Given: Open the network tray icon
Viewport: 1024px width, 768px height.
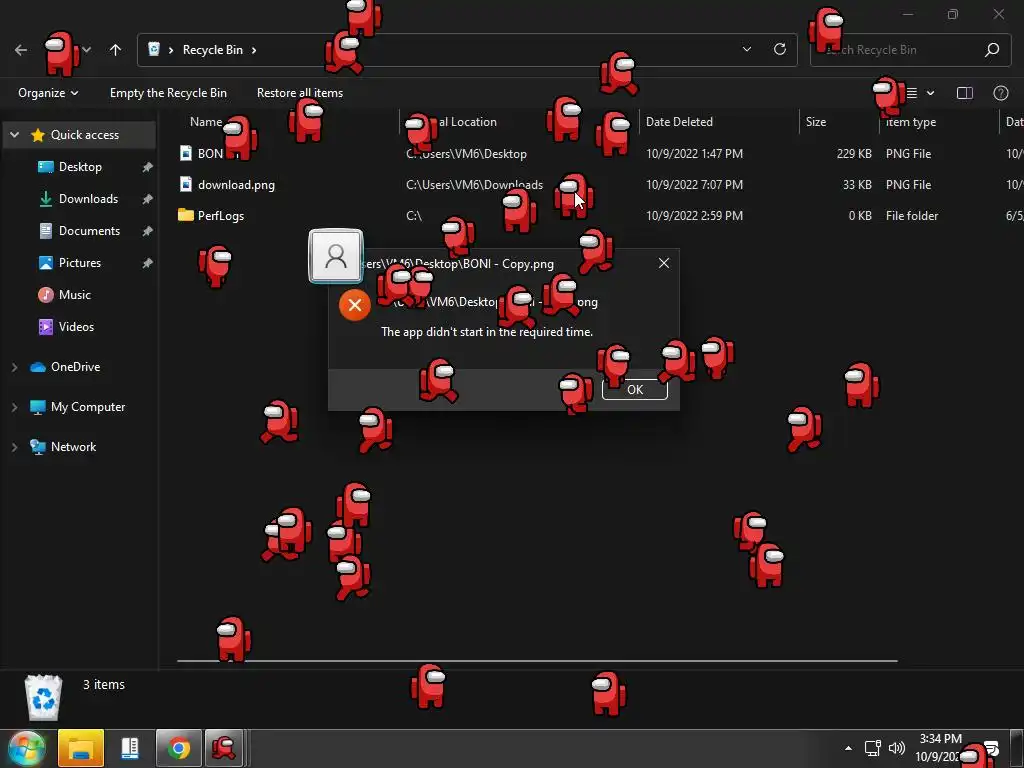Looking at the screenshot, I should (x=872, y=748).
